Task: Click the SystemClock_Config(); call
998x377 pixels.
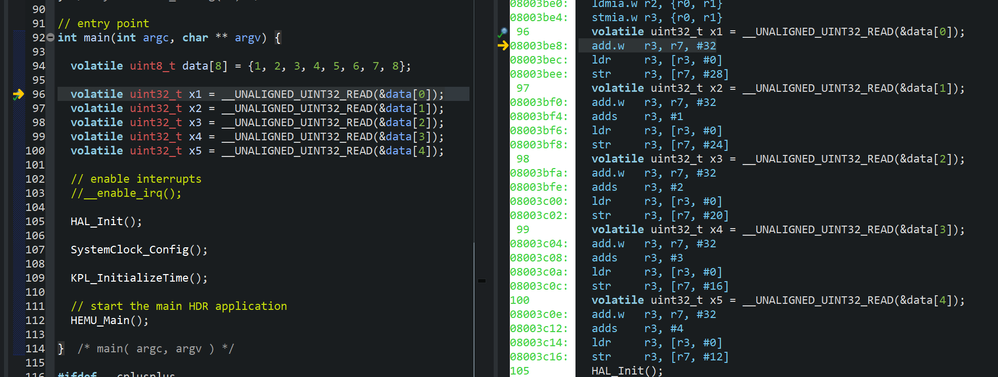Action: tap(139, 250)
